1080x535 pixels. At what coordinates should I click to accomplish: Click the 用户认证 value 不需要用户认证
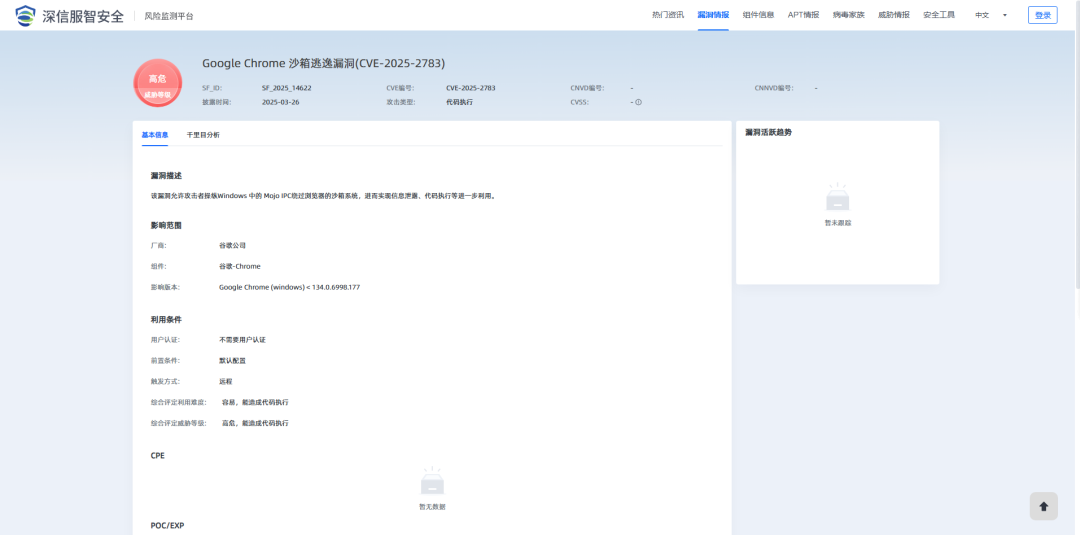[242, 339]
